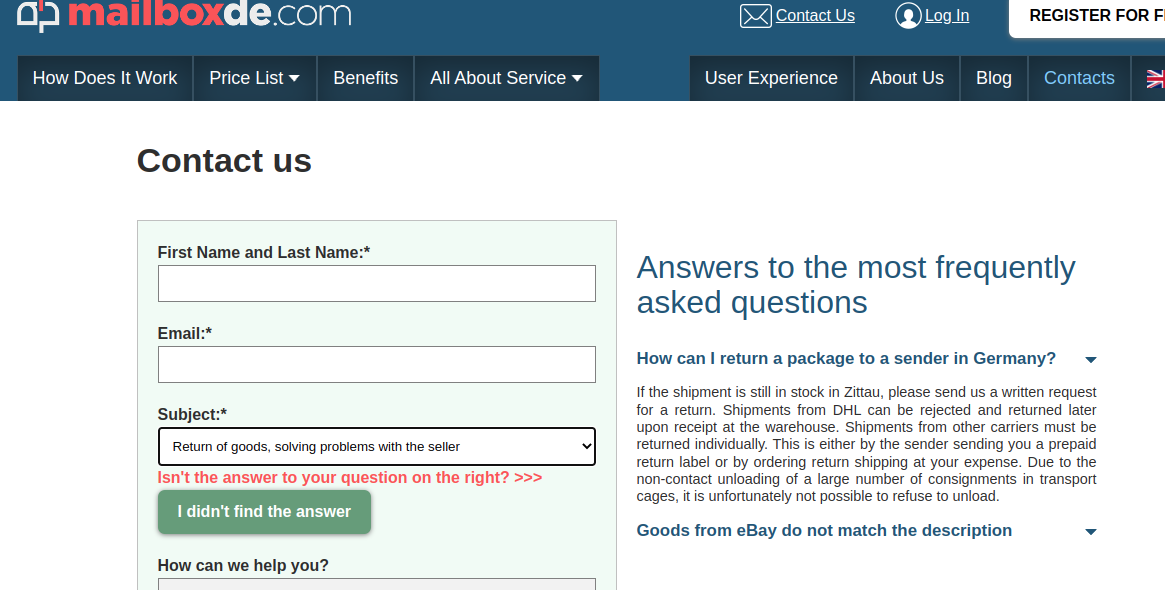Open the Blog menu item
The width and height of the screenshot is (1165, 590).
click(993, 78)
